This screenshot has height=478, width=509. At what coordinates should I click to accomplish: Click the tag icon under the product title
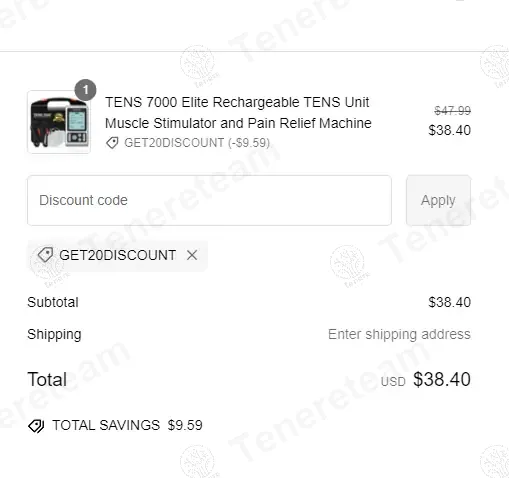point(112,143)
